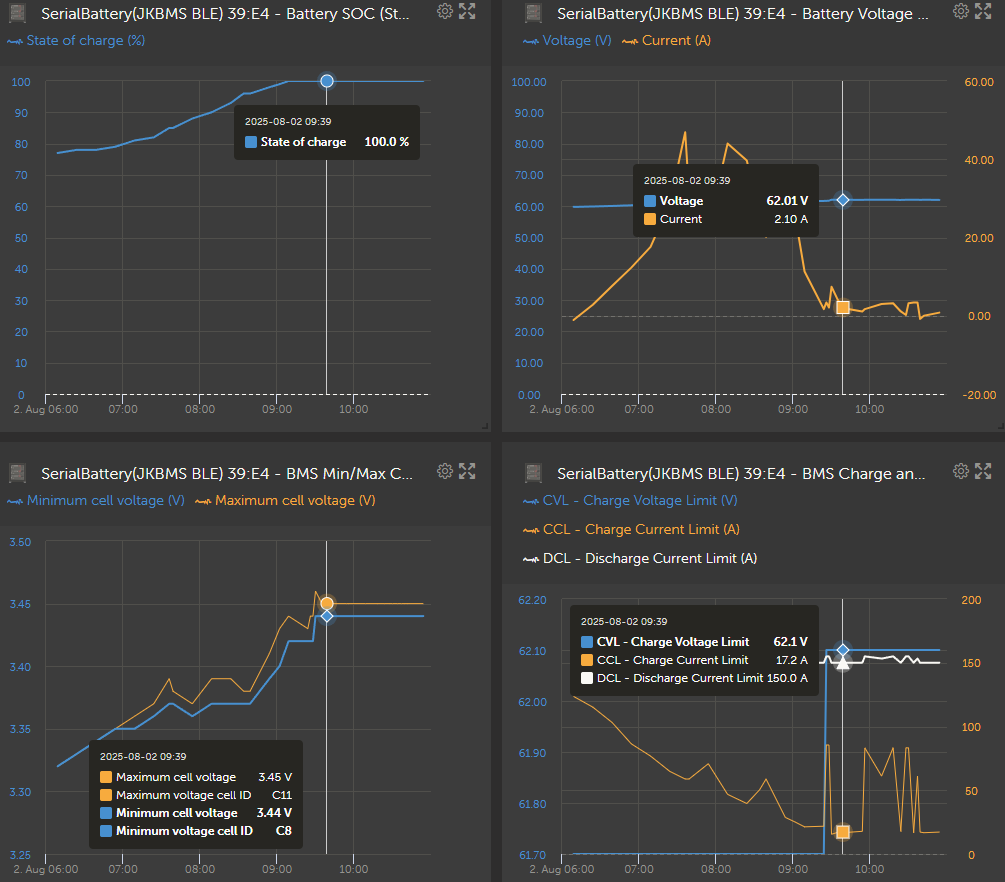Expand Battery SOC widget to fullscreen
Screen dimensions: 1005x882
pos(467,11)
